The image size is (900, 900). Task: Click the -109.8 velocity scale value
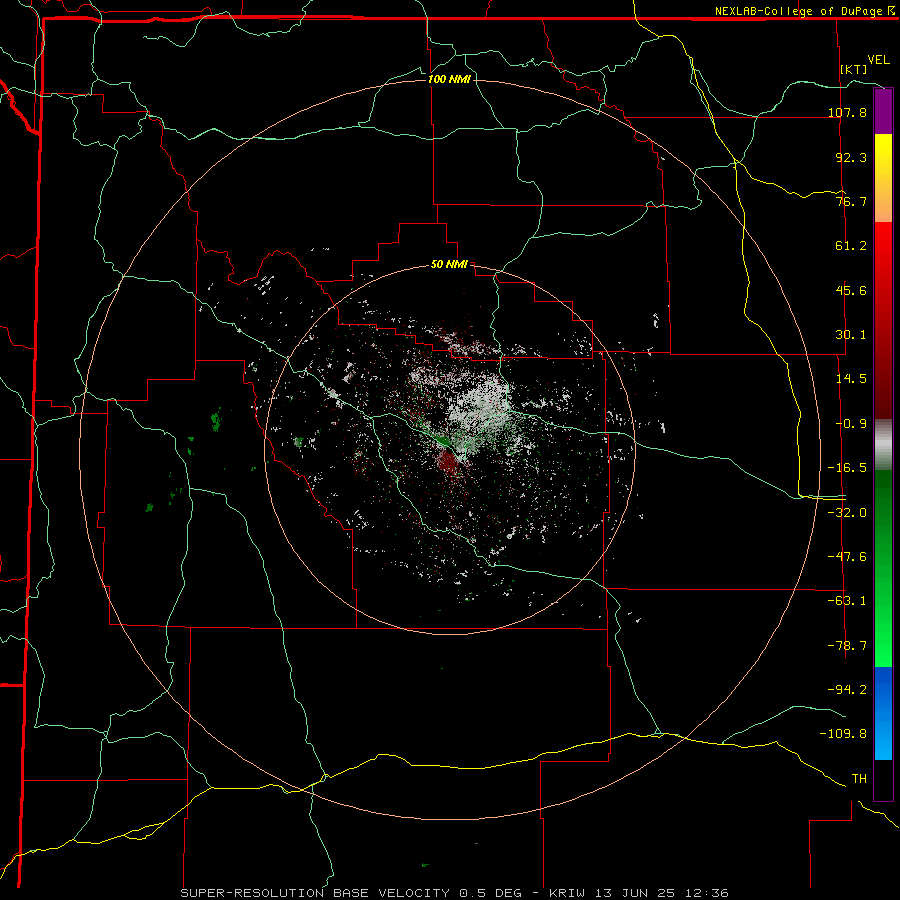tap(843, 734)
